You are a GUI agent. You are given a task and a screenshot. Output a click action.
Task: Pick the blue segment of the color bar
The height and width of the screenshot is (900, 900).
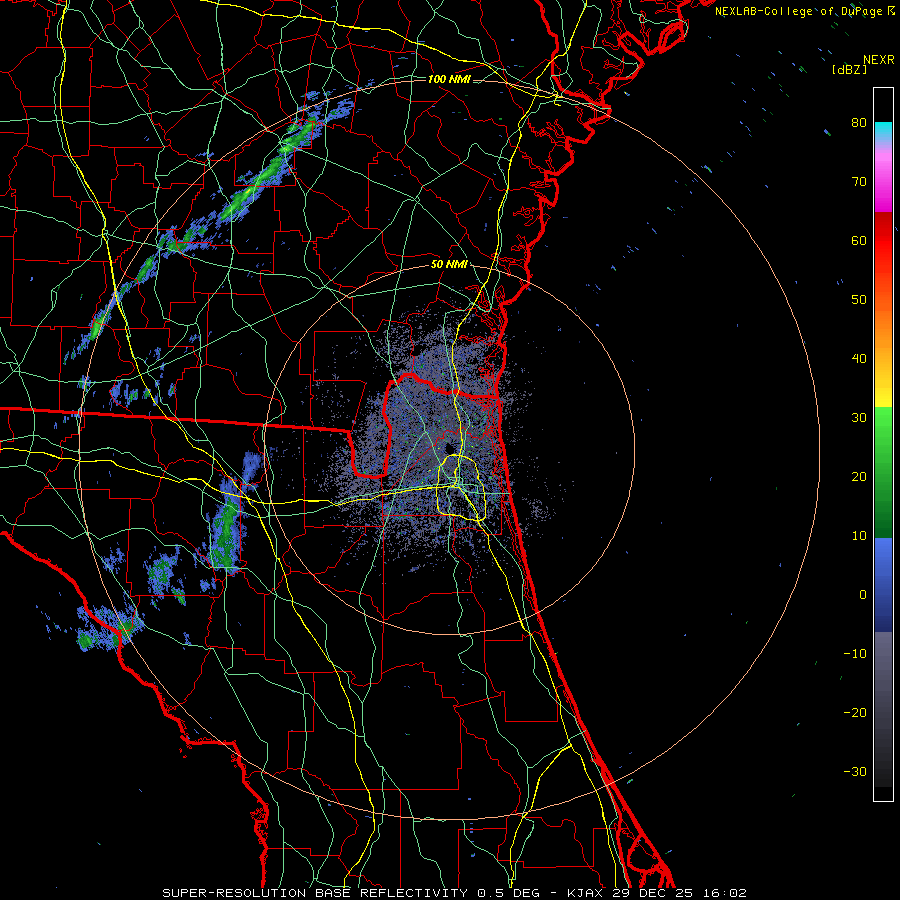pyautogui.click(x=883, y=585)
